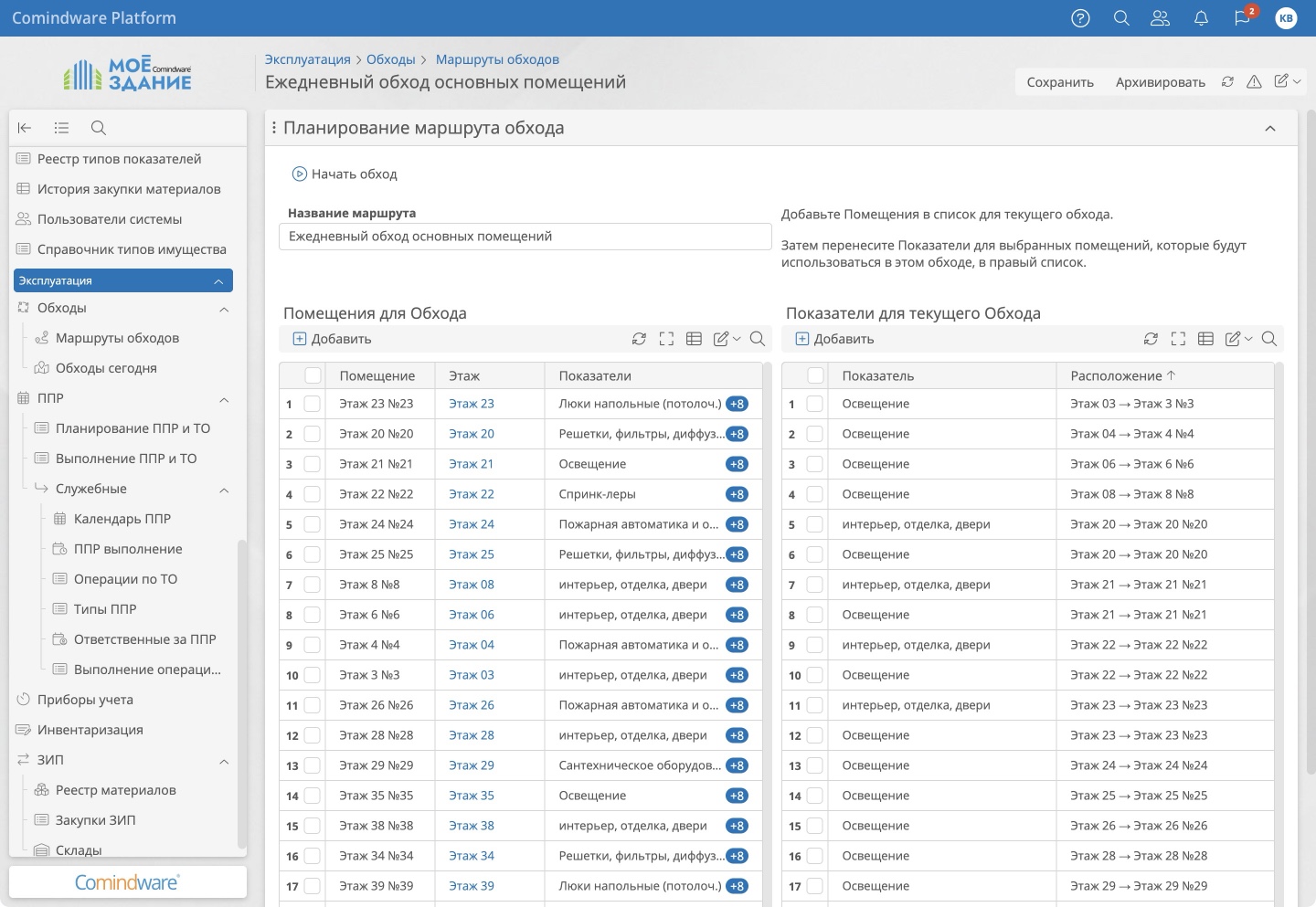Open the Этаж 23 floor link
1316x907 pixels.
tap(472, 404)
